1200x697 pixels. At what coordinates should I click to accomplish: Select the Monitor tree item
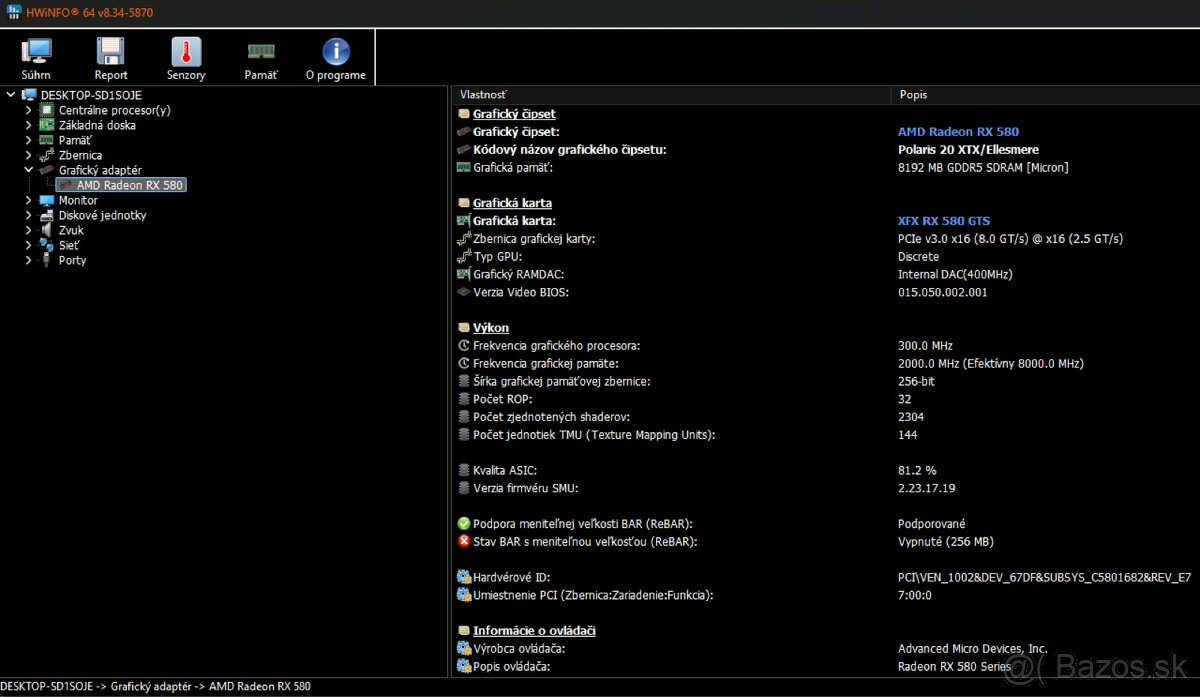pos(78,200)
